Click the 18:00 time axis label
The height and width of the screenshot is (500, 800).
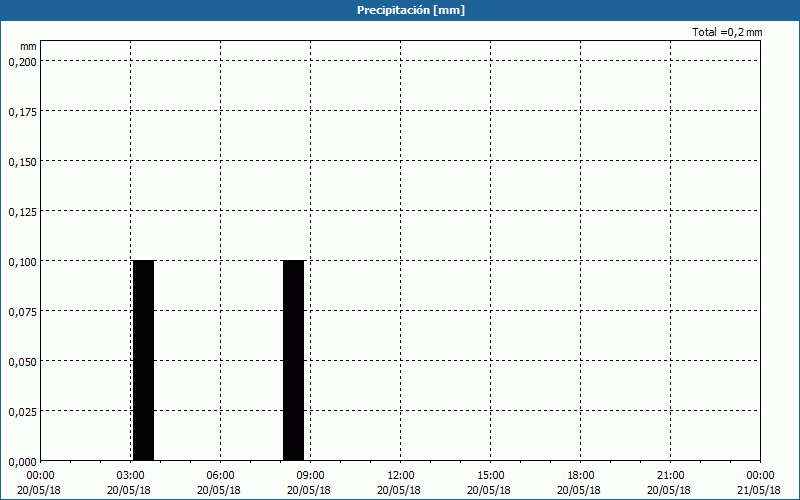coord(580,476)
